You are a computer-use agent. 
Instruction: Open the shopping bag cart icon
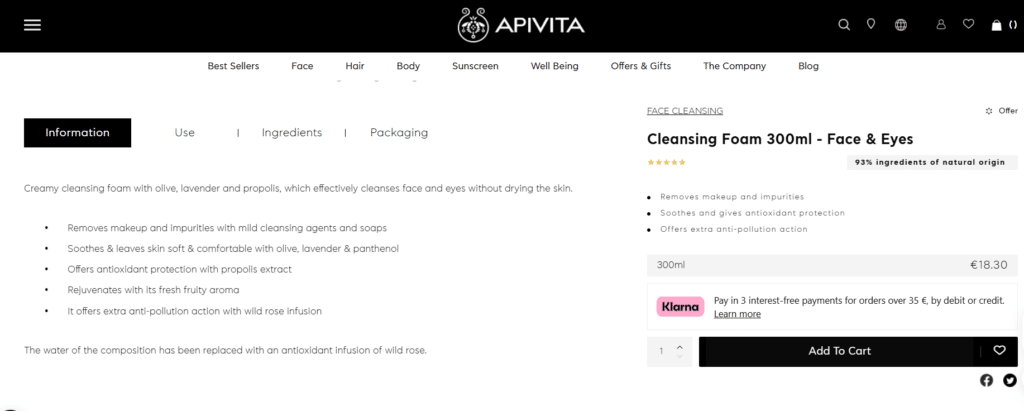point(997,25)
